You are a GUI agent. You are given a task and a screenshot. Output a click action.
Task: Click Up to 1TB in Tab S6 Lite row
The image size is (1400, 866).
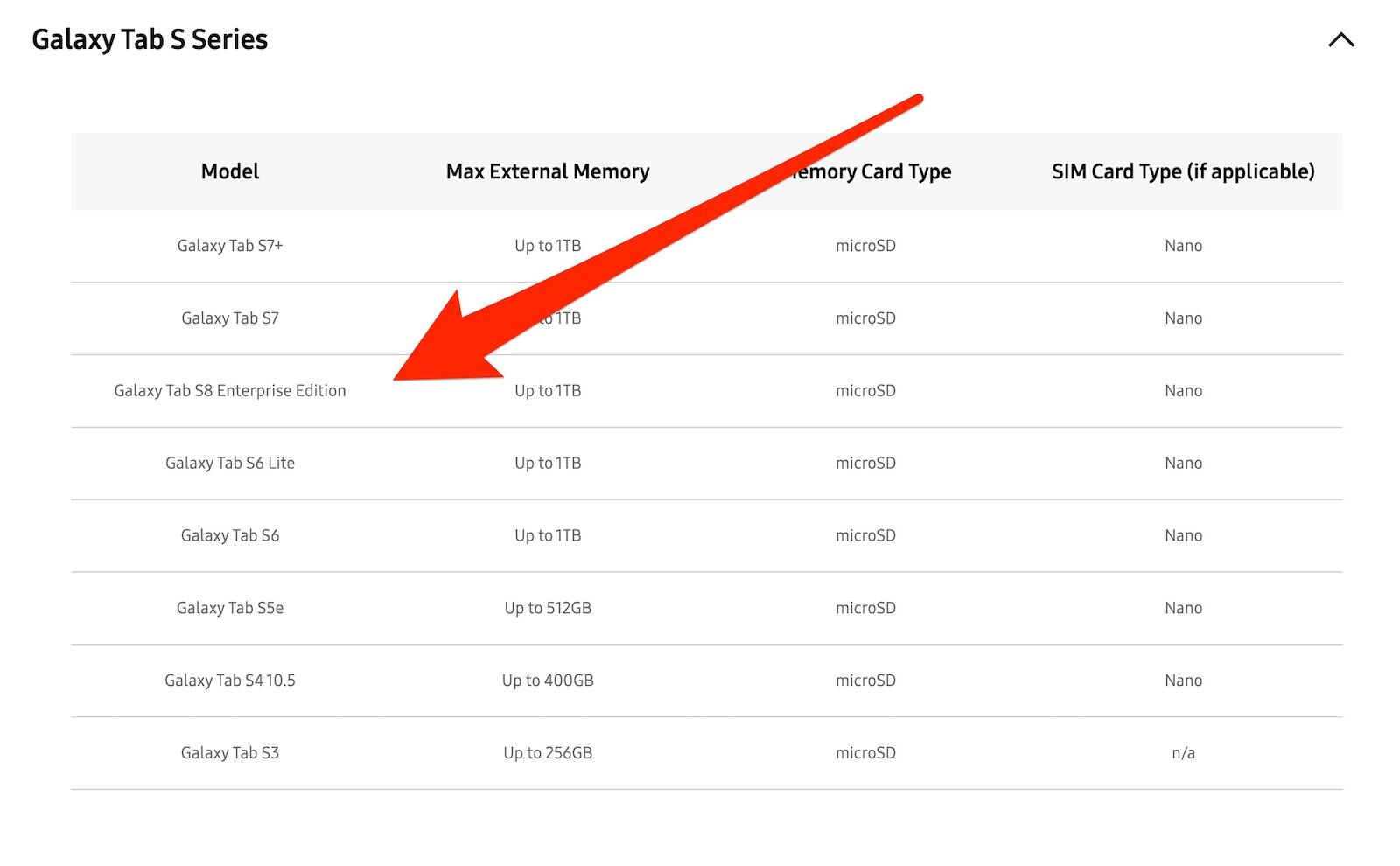tap(548, 464)
